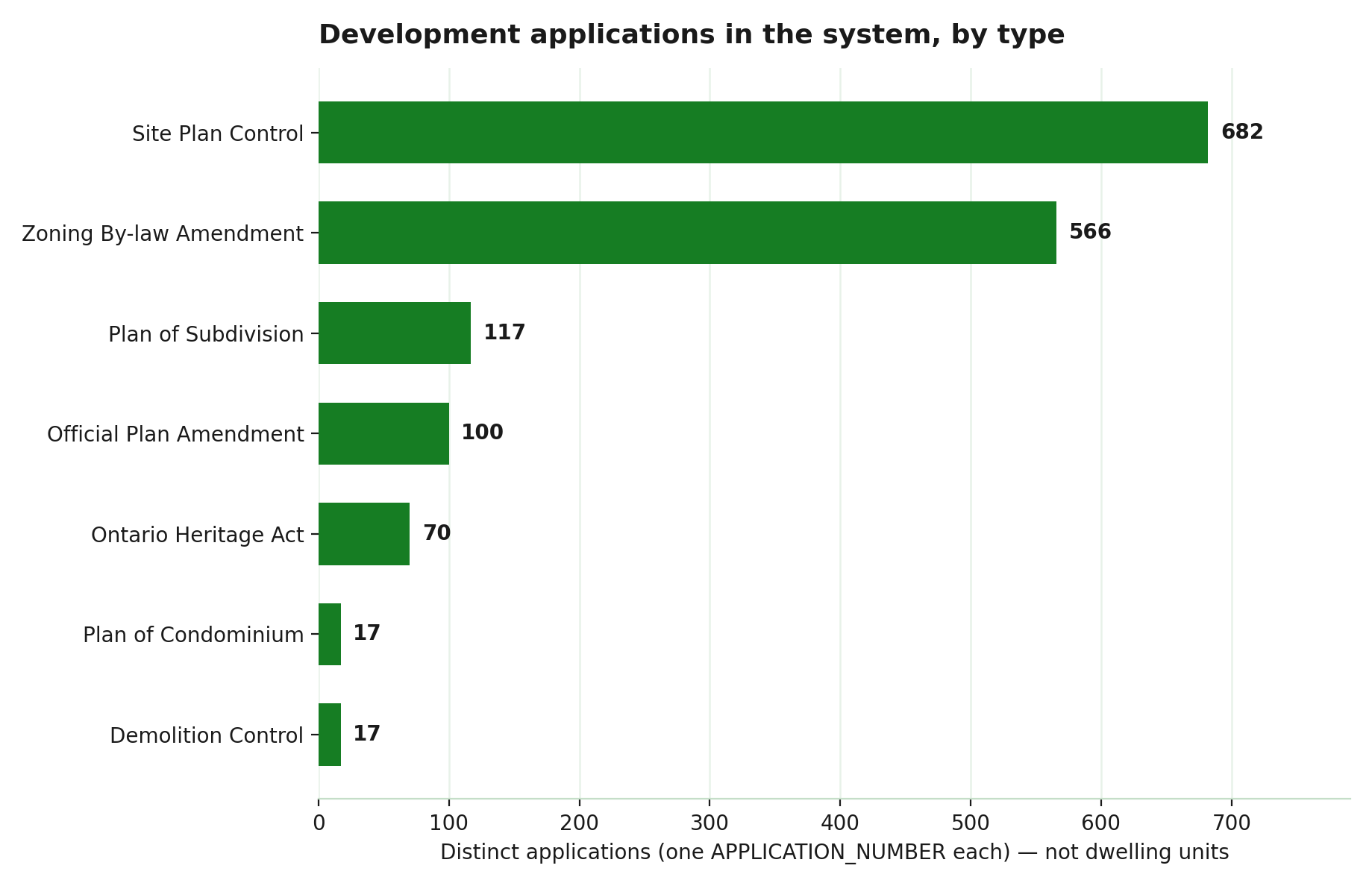This screenshot has height=886, width=1372.
Task: Click the Plan of Subdivision bar
Action: (395, 333)
